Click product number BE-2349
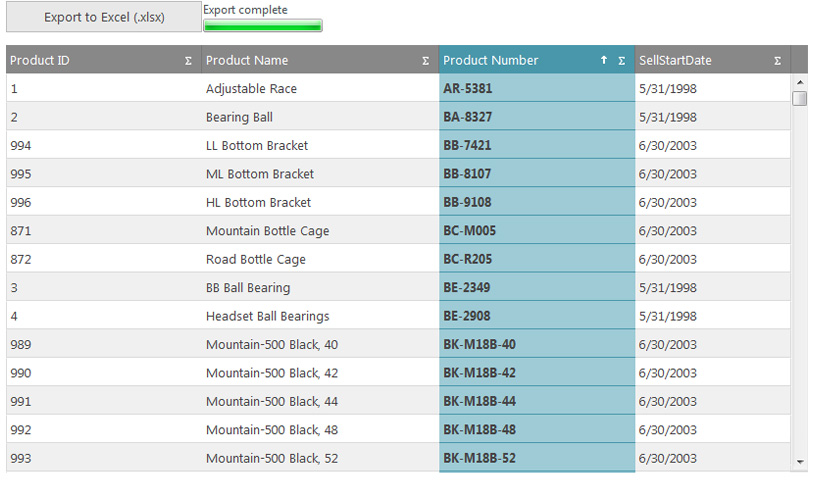Screen dimensions: 820x480 pyautogui.click(x=537, y=287)
